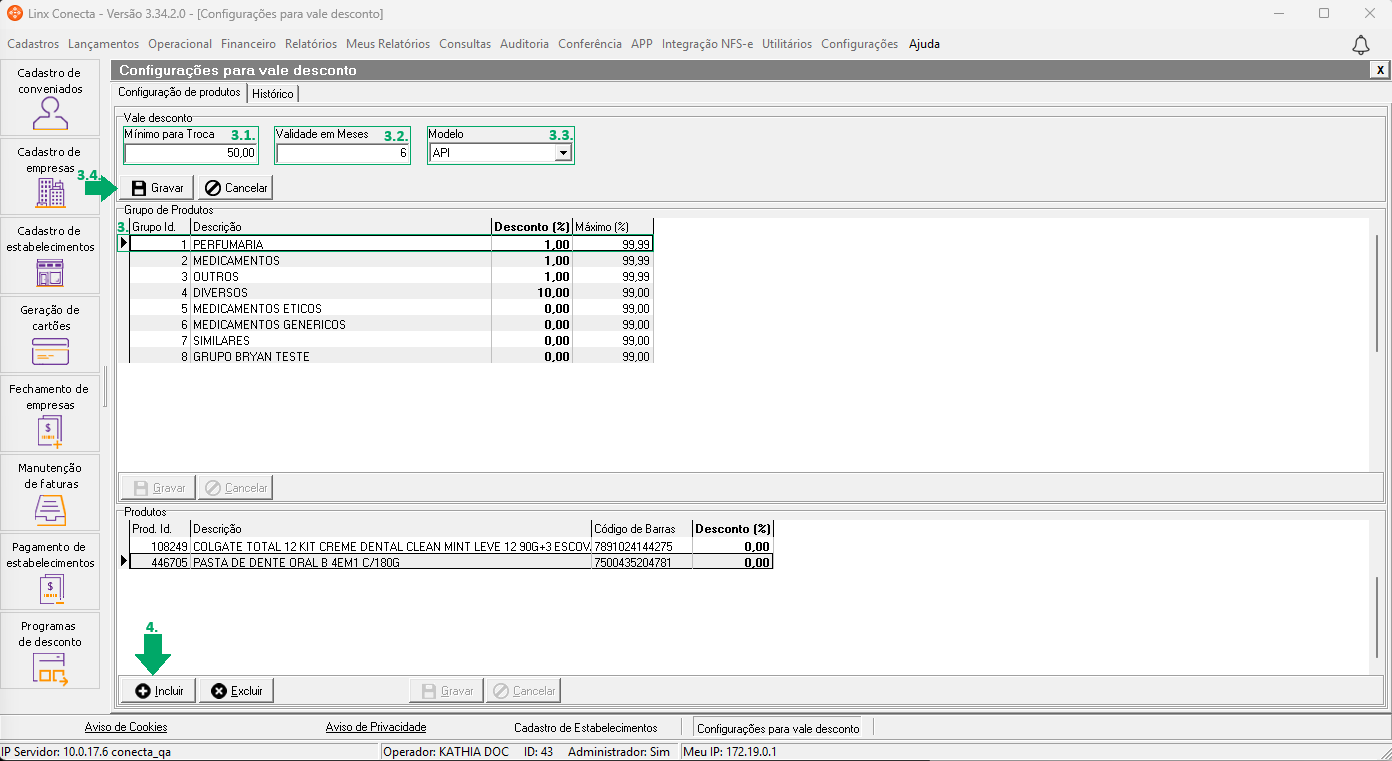Image resolution: width=1392 pixels, height=761 pixels.
Task: Click Excluir to remove the product
Action: pos(236,691)
